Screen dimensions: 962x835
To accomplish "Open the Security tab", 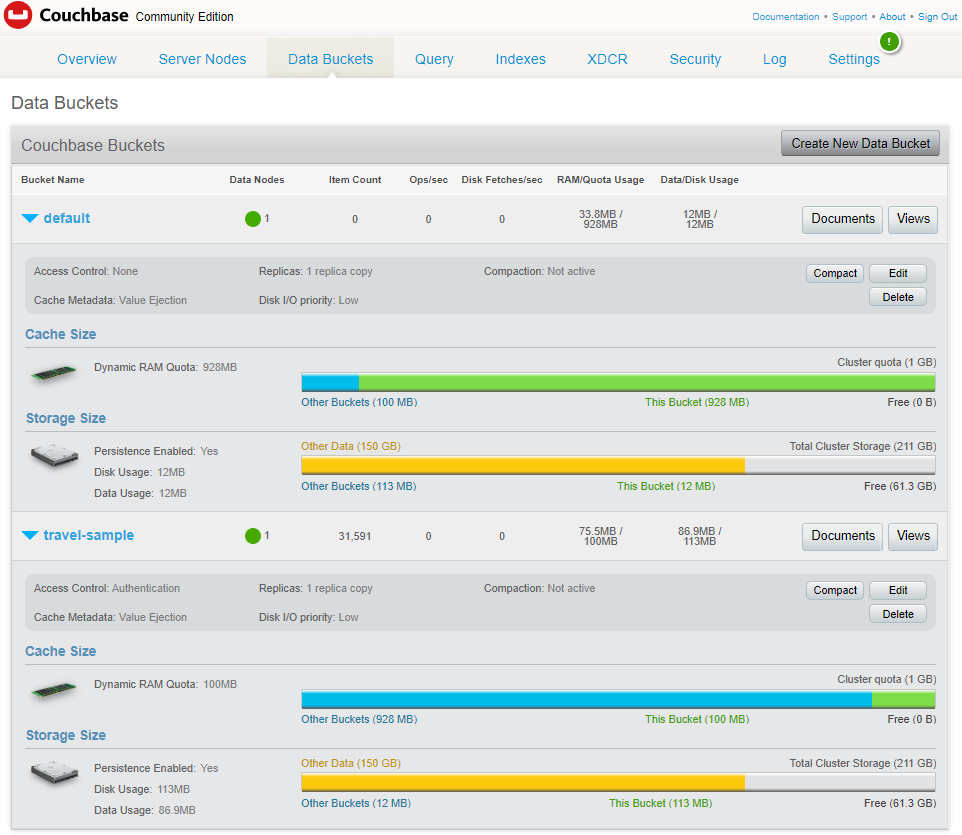I will click(695, 59).
